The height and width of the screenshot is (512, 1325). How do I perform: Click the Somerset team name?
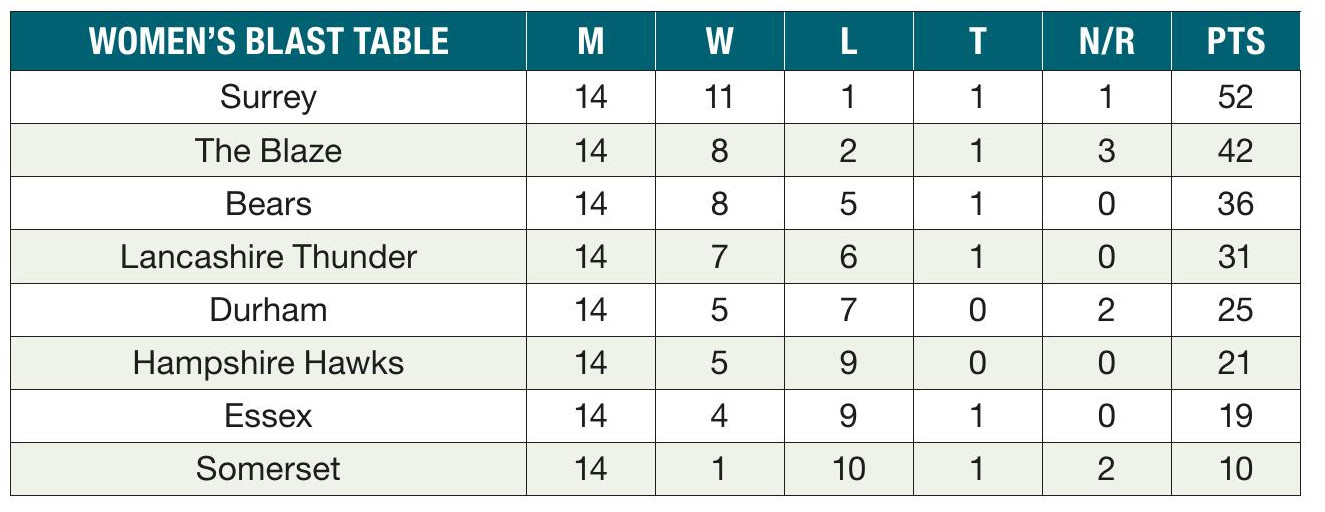click(x=268, y=469)
